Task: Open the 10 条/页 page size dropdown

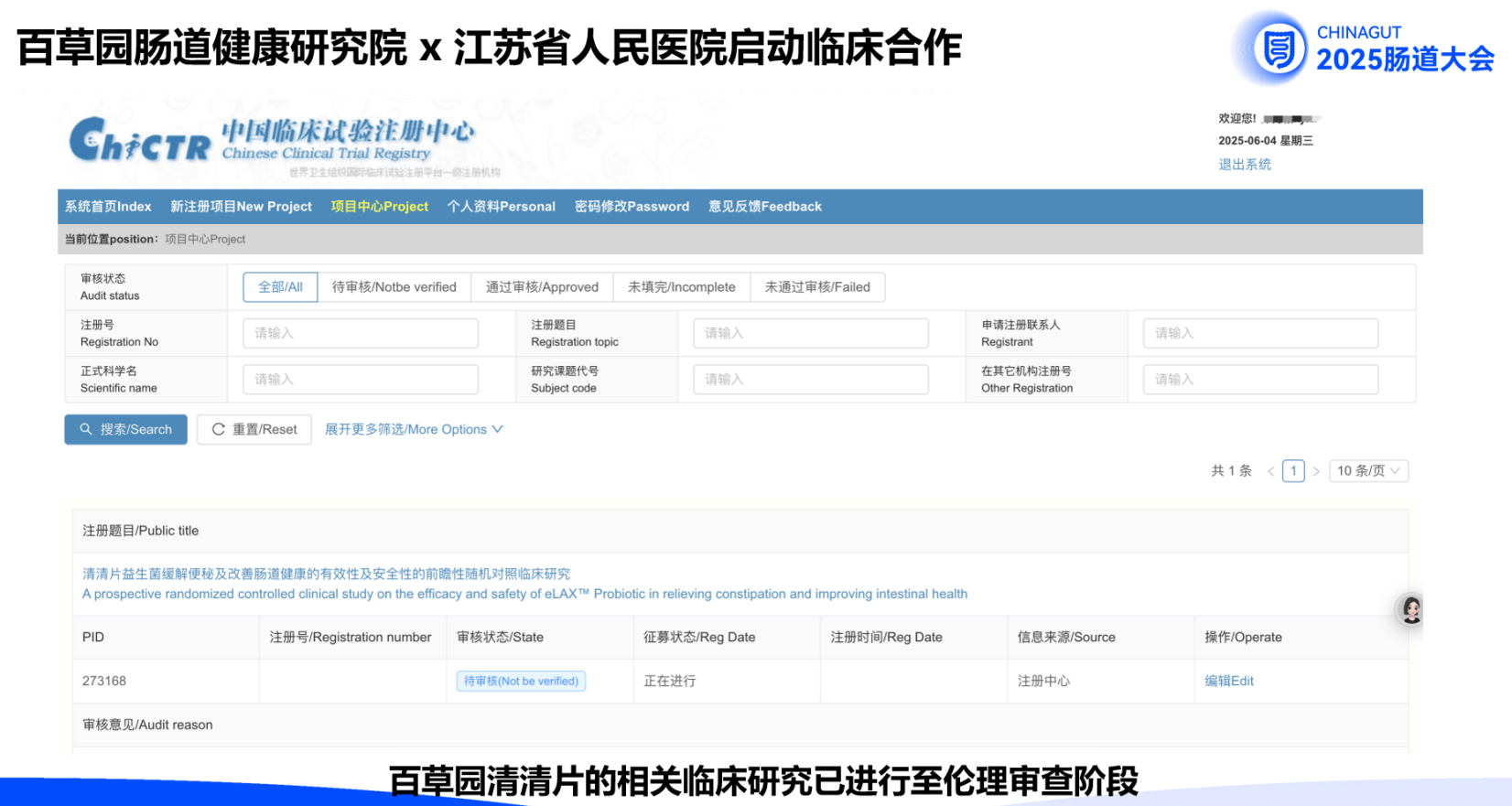Action: pyautogui.click(x=1368, y=471)
